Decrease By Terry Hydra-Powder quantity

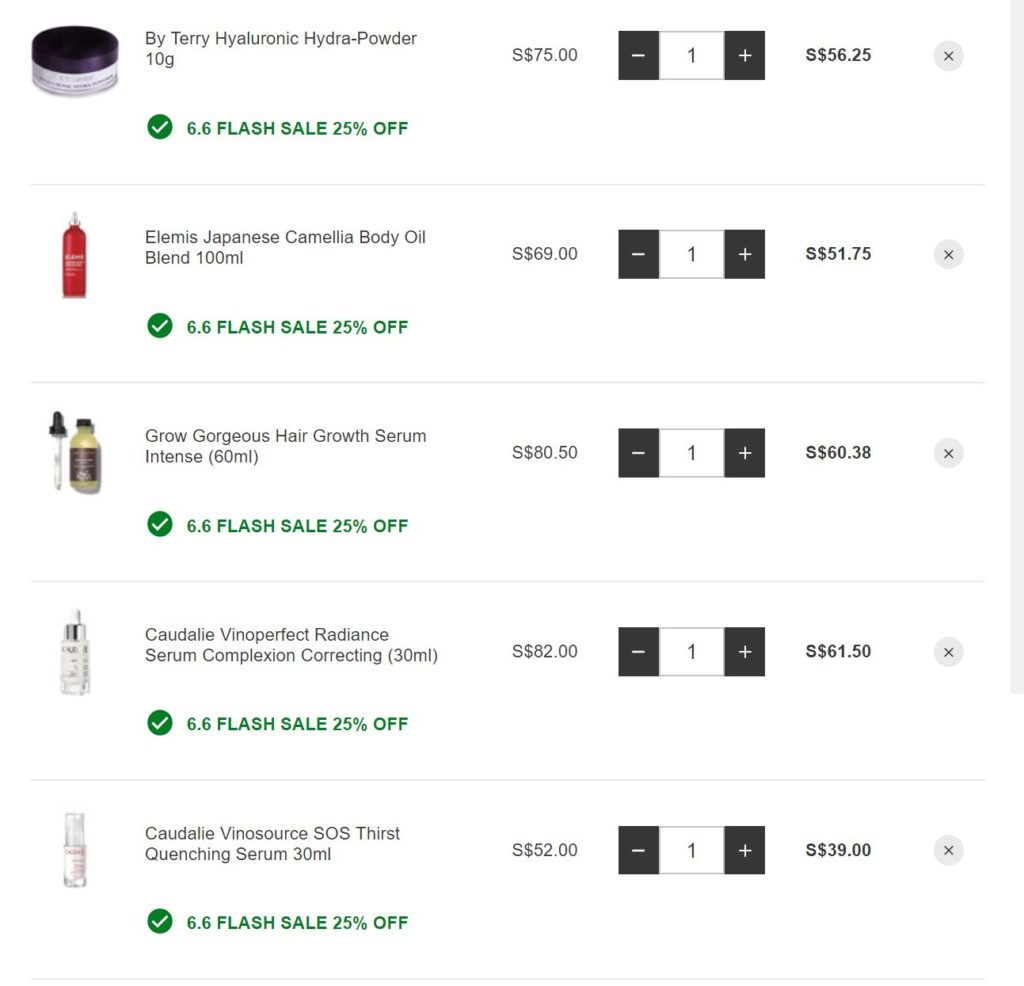638,56
